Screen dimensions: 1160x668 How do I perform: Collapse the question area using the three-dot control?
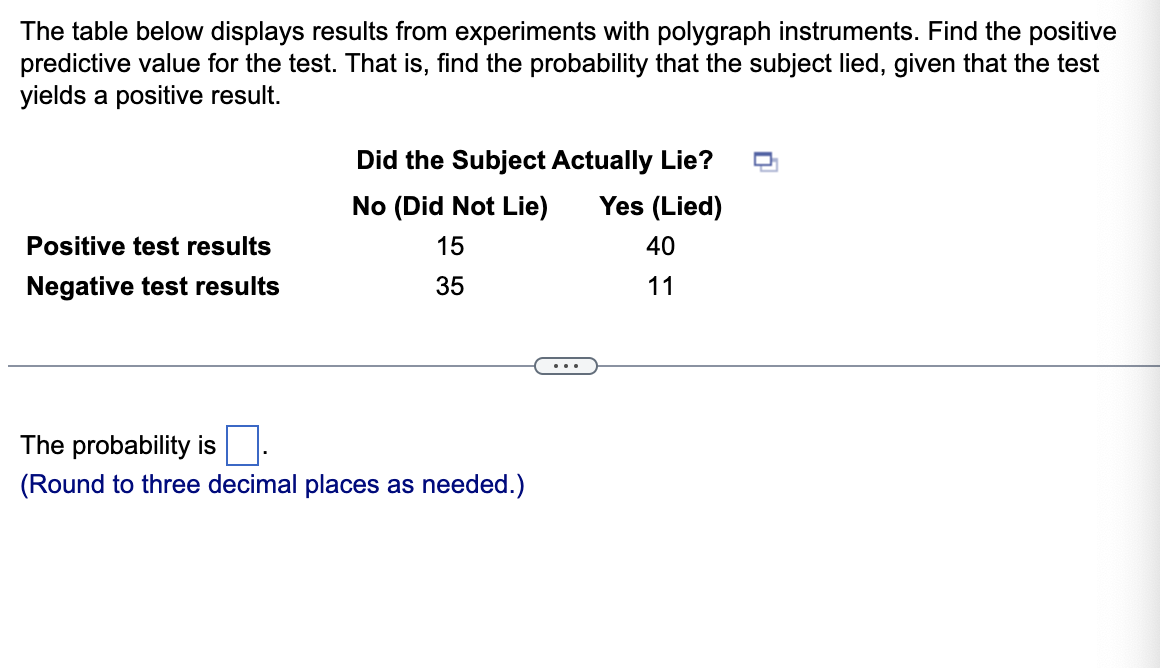(x=567, y=366)
